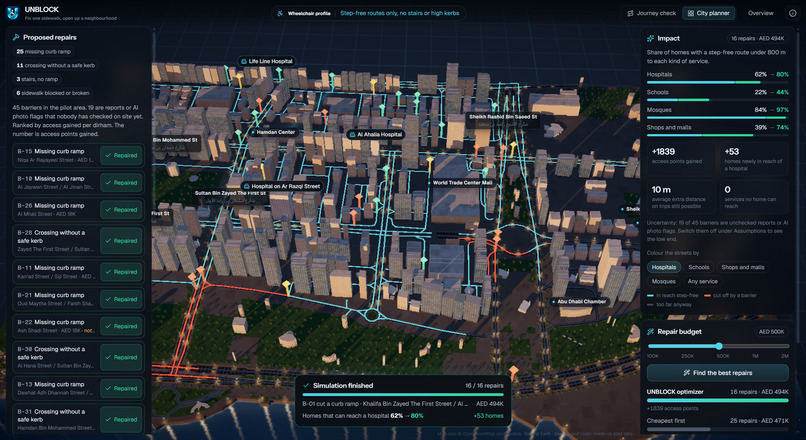Image resolution: width=806 pixels, height=440 pixels.
Task: Click the 10 m average extra distance card
Action: coord(681,197)
